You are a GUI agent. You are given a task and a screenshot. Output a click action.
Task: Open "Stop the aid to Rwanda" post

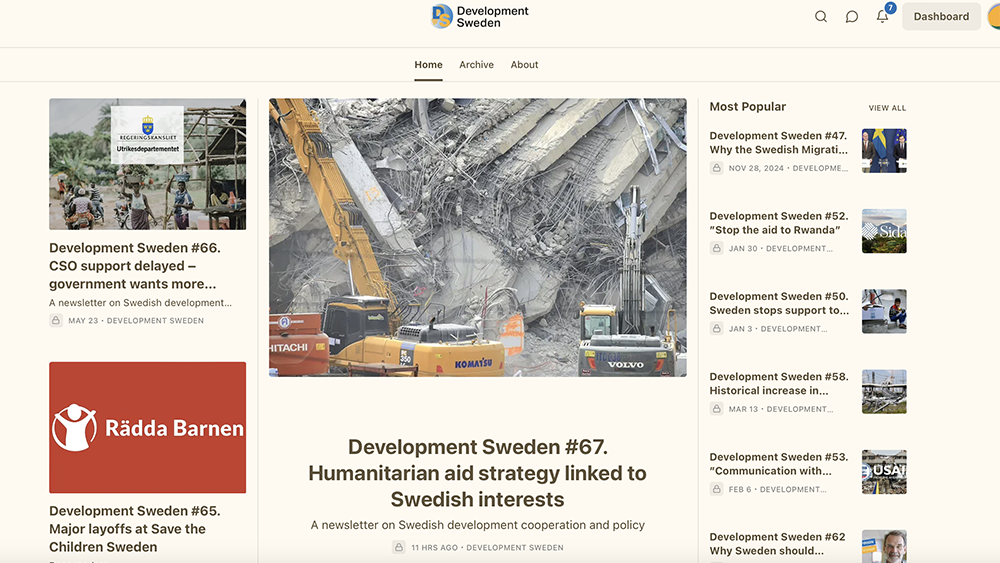(778, 223)
